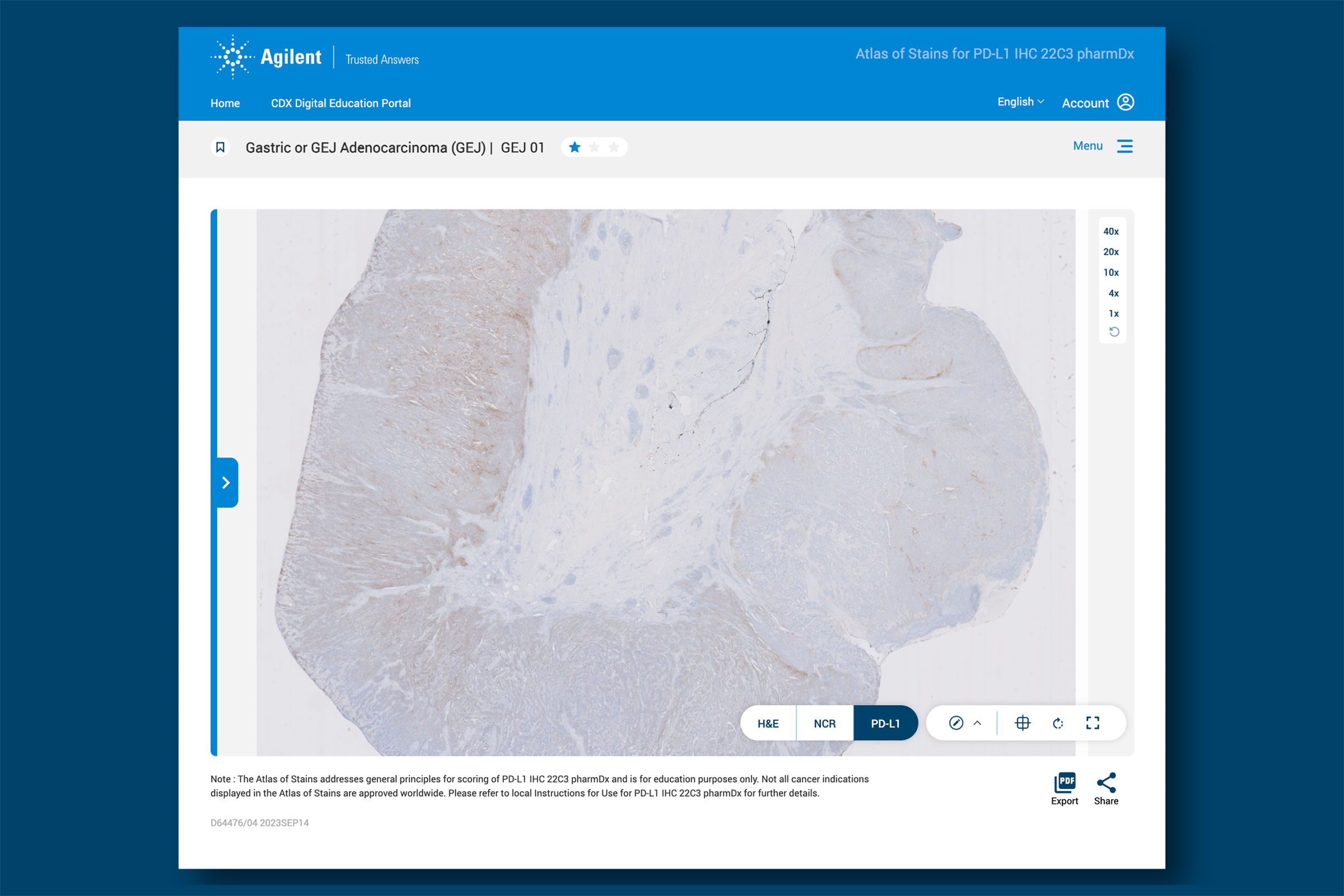The image size is (1344, 896).
Task: Enter fullscreen viewer mode
Action: (x=1093, y=723)
